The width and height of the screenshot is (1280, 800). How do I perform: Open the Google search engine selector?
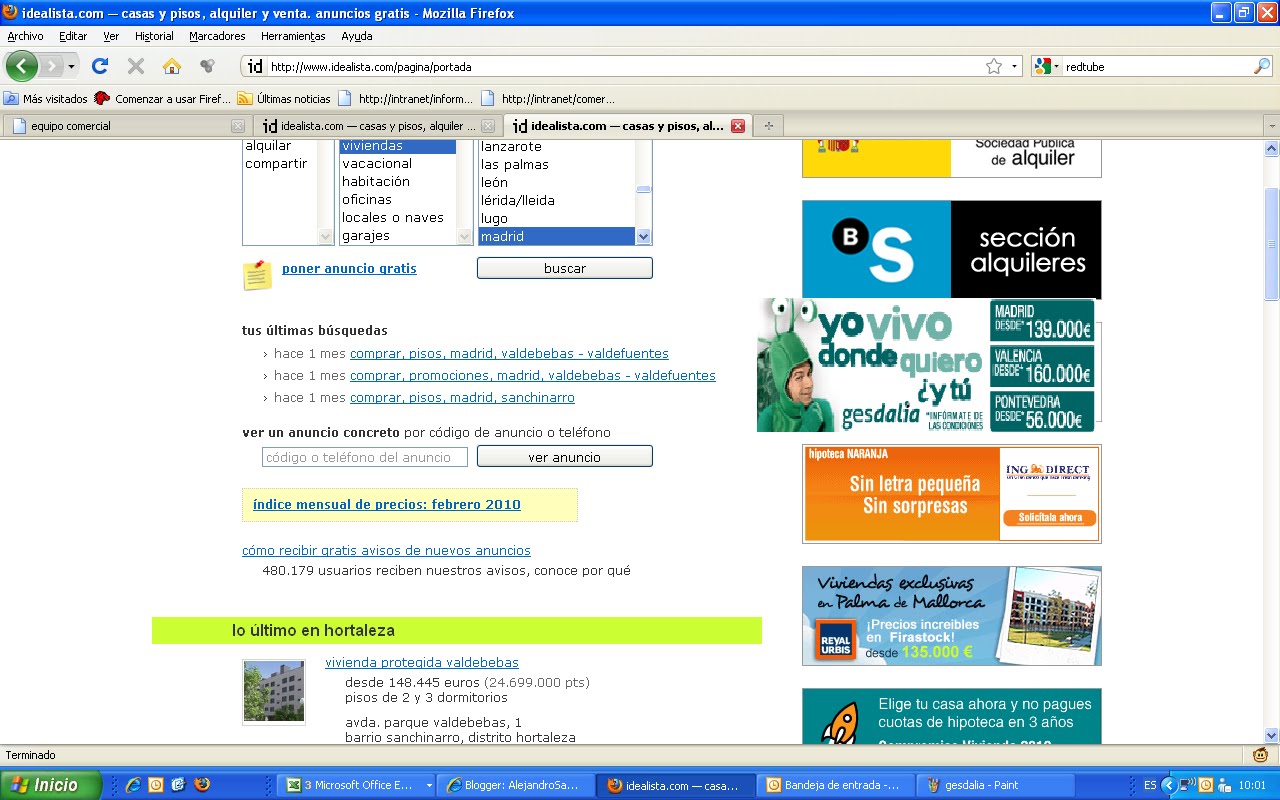[1047, 67]
